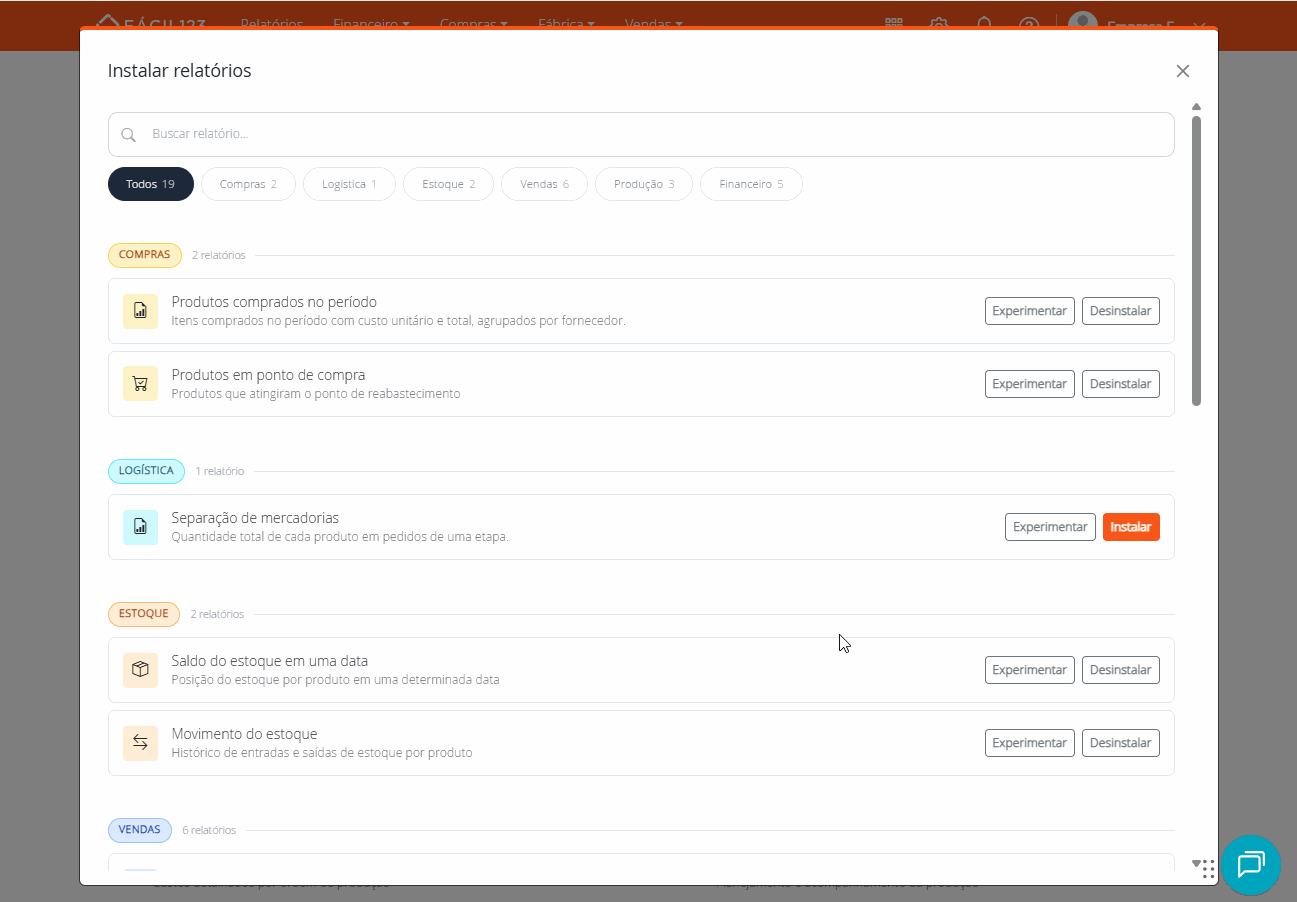This screenshot has height=902, width=1297.
Task: Click the ESTOQUE section badge
Action: 144,614
